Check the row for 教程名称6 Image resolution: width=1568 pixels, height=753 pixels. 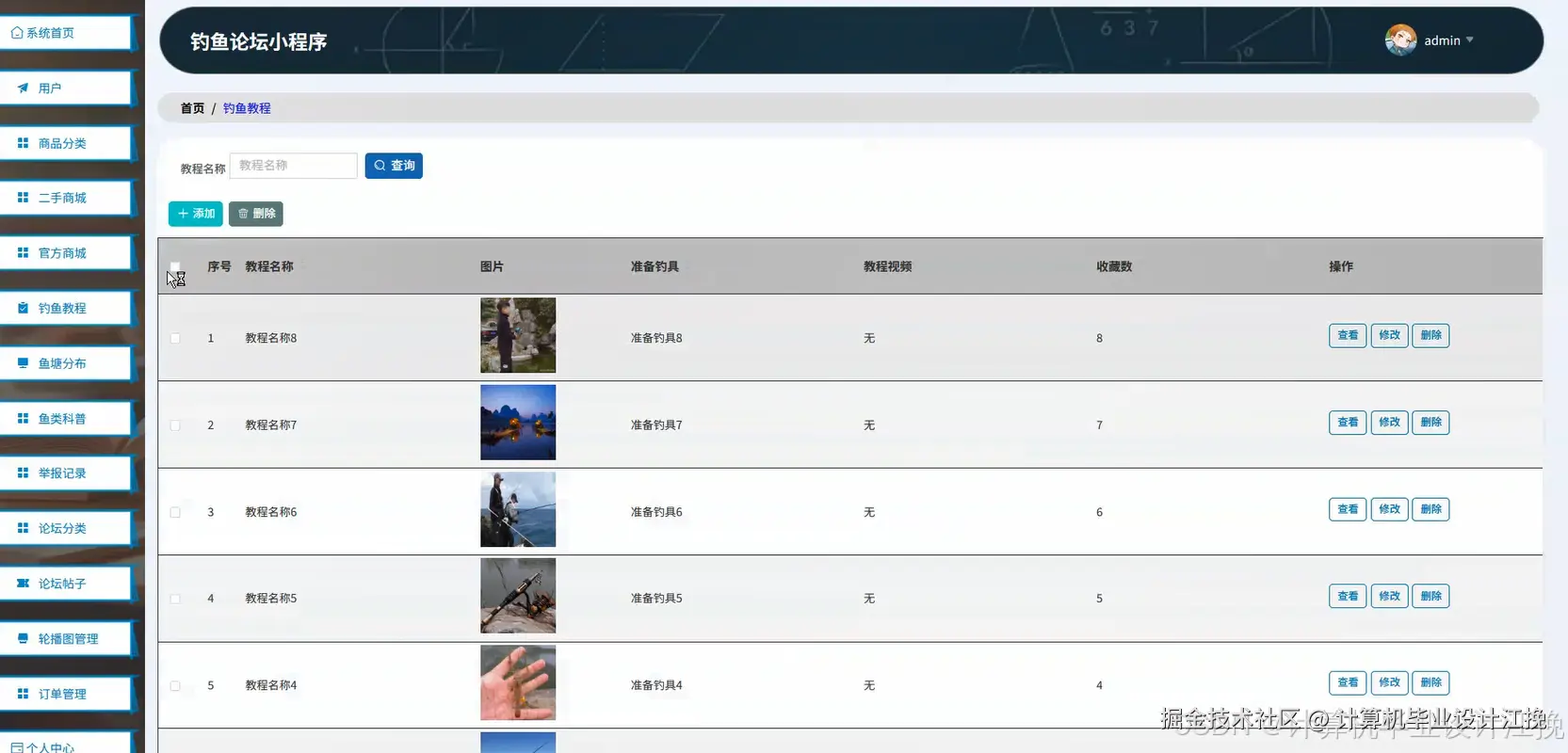click(175, 512)
